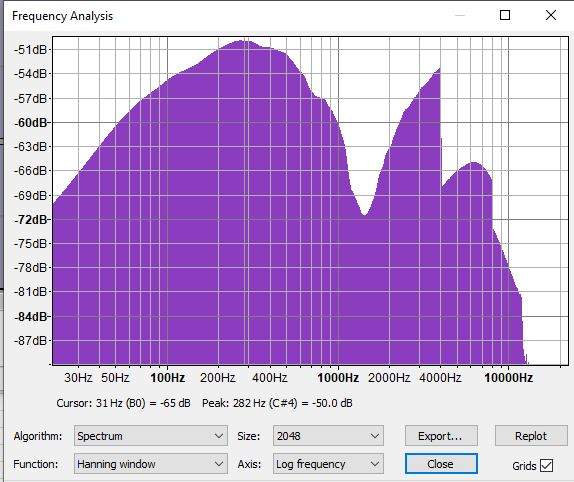Viewport: 574px width, 482px height.
Task: Close the window using the X icon
Action: point(551,15)
